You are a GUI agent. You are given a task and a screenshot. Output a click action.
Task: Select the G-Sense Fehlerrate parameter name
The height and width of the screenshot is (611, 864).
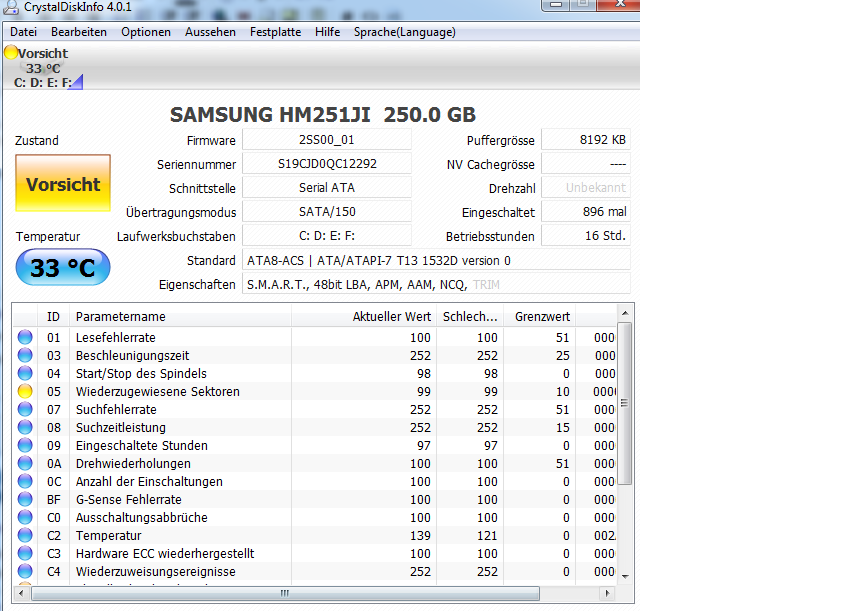(x=128, y=499)
